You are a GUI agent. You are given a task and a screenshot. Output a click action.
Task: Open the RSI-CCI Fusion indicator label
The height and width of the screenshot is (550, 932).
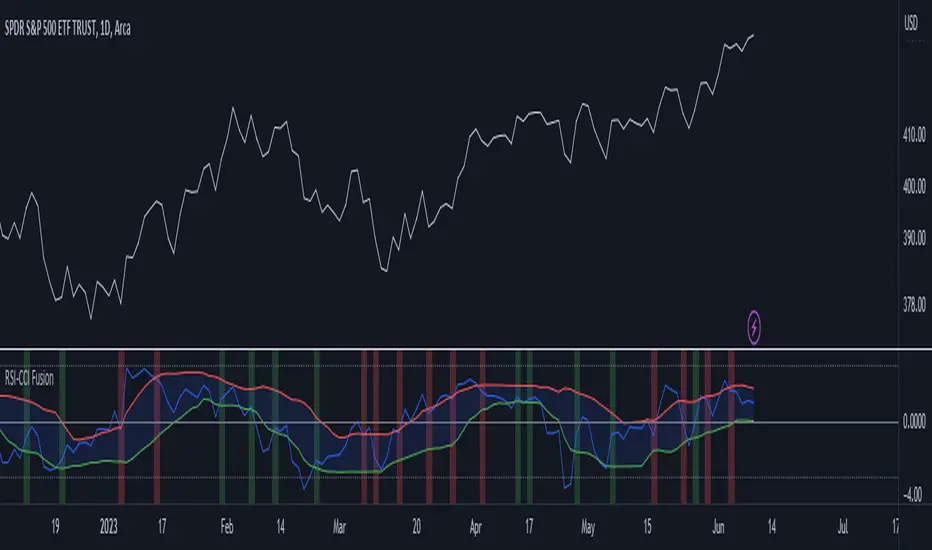pos(29,378)
